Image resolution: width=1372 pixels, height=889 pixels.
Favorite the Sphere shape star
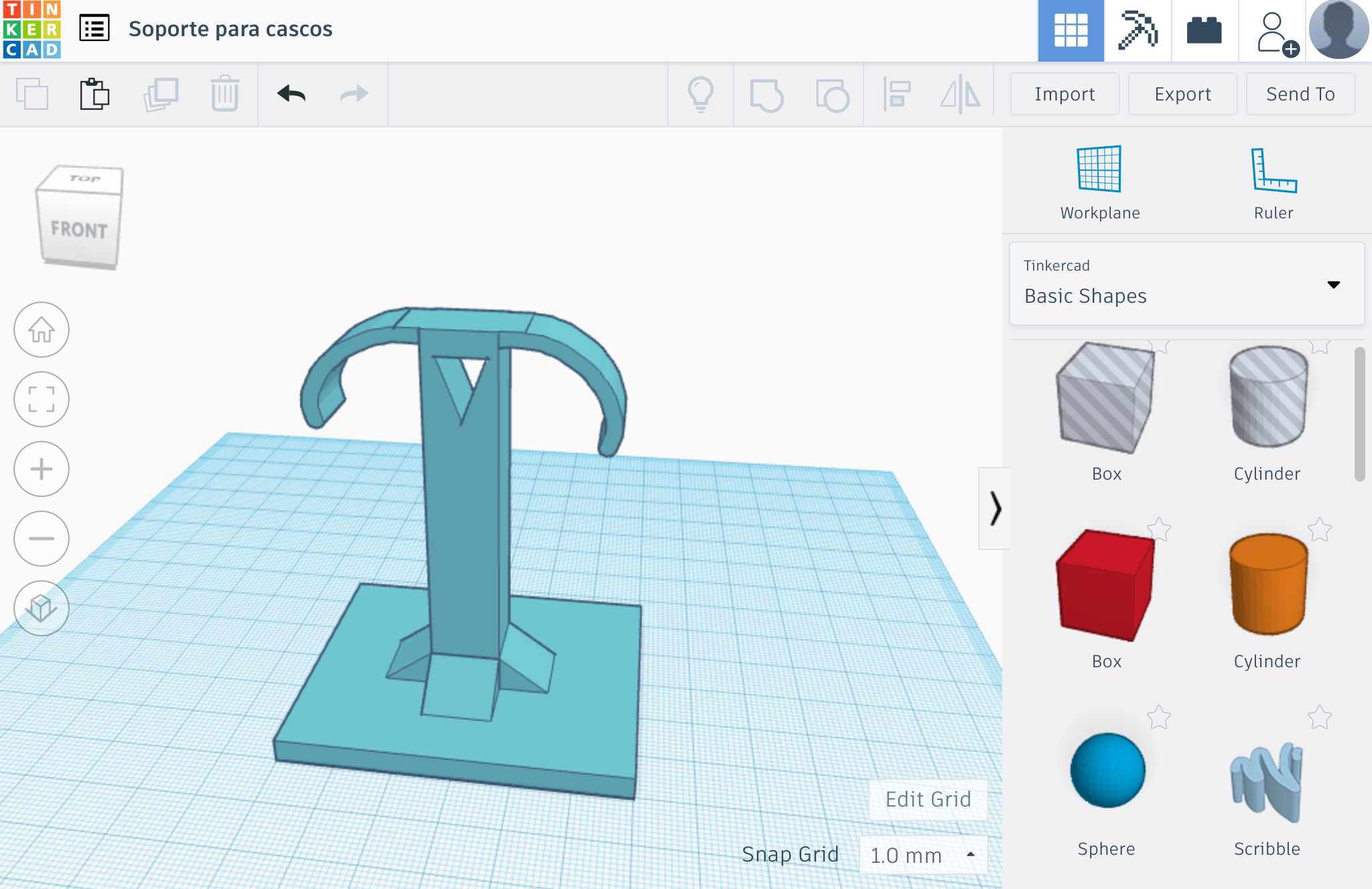click(1158, 717)
